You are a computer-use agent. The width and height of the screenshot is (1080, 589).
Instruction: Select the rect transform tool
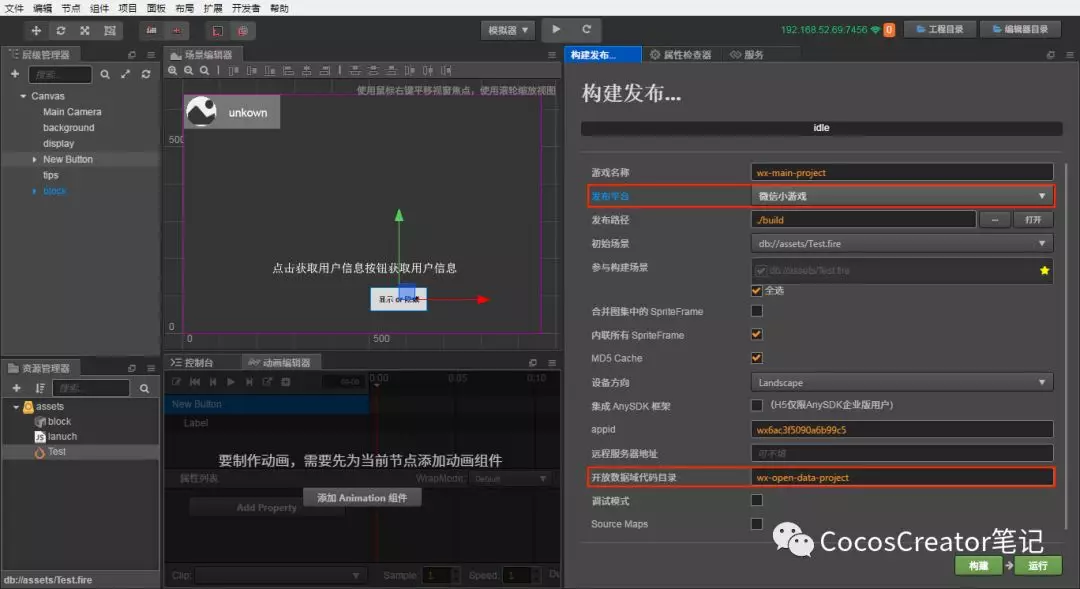[110, 30]
